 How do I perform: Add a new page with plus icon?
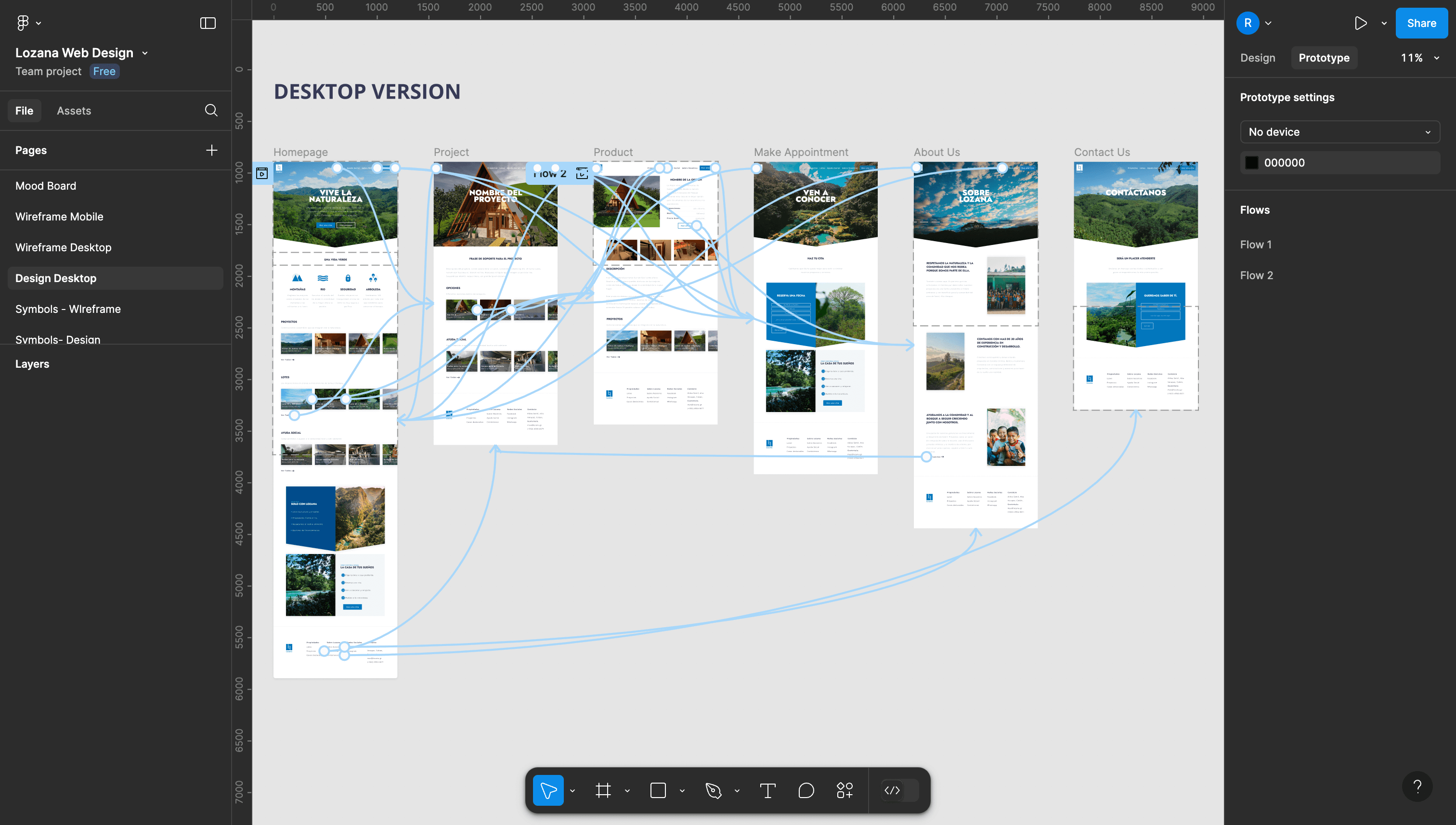point(211,150)
